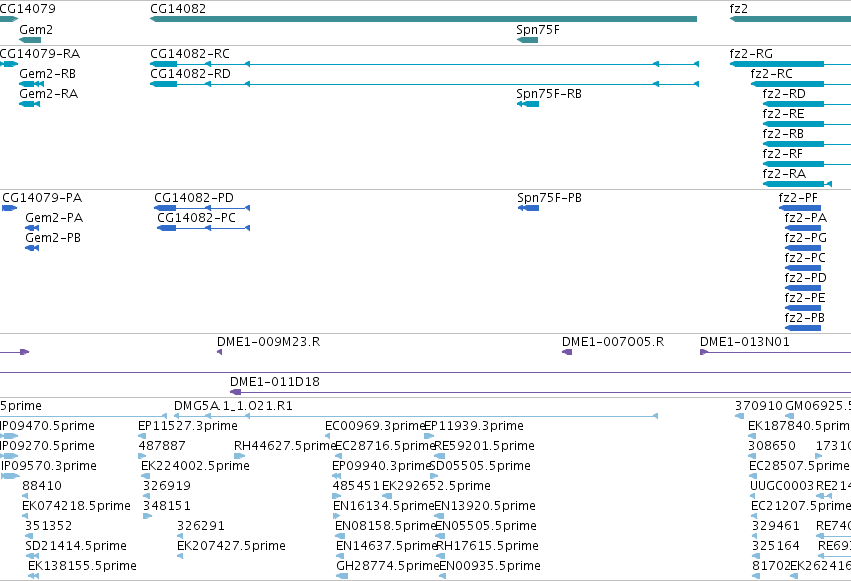Click the DME1-007O05.R clone label

[613, 342]
